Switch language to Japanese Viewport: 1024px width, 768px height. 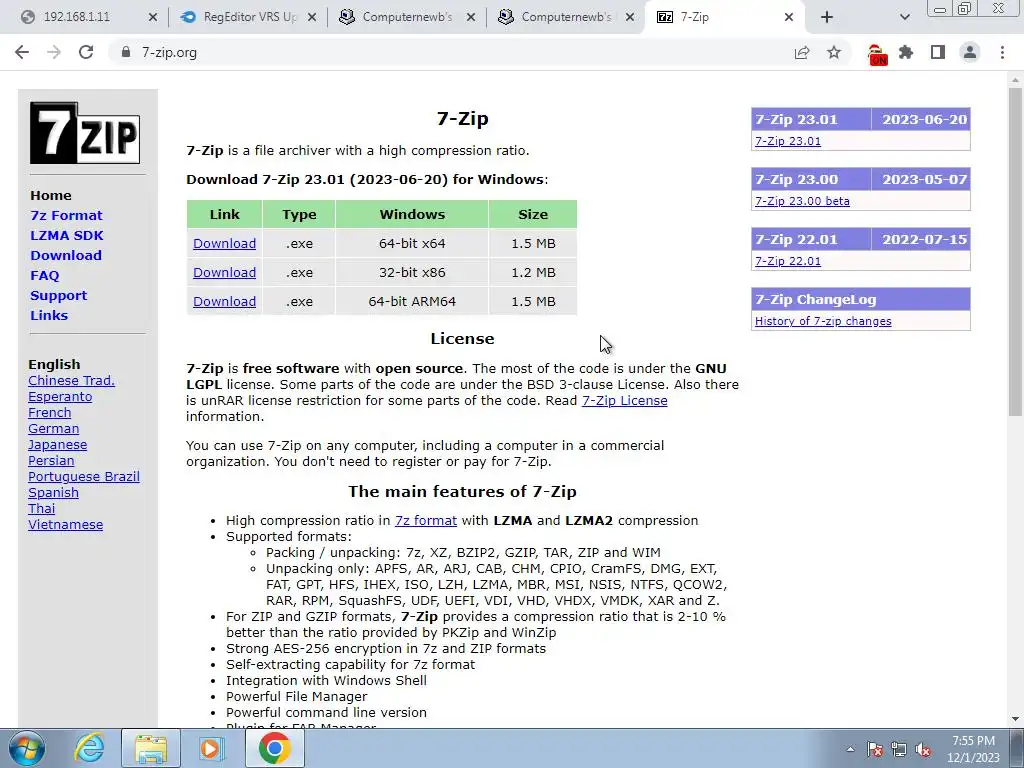pyautogui.click(x=57, y=445)
